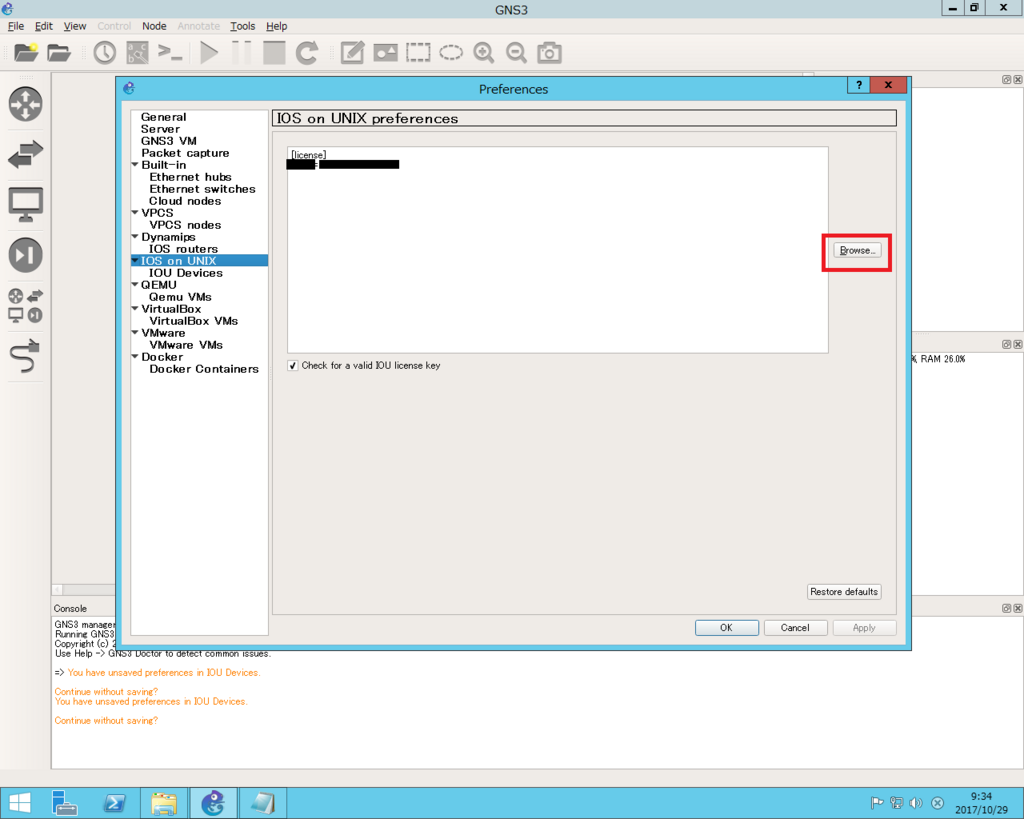Click the Cancel button
This screenshot has height=819, width=1024.
(x=795, y=628)
